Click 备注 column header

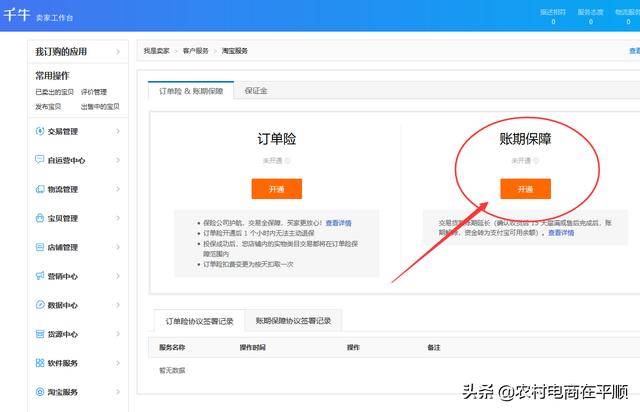pos(434,347)
